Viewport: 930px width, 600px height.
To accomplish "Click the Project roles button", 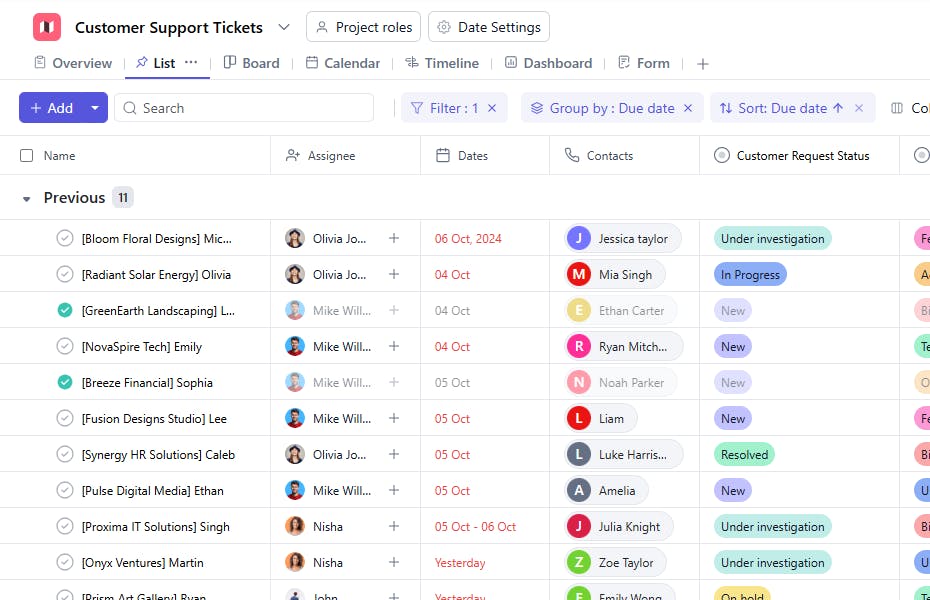I will [362, 27].
